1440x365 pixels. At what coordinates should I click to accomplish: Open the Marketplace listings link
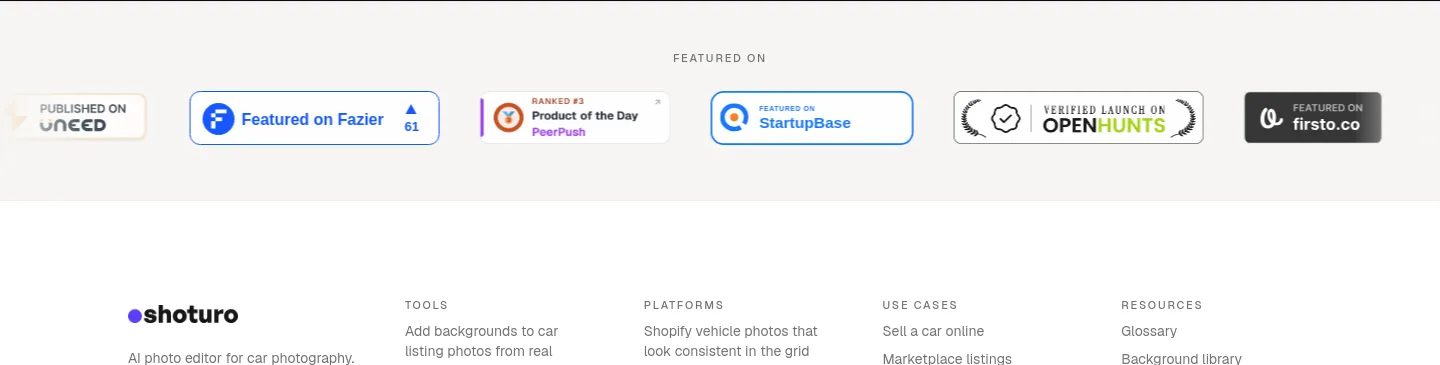[x=947, y=359]
